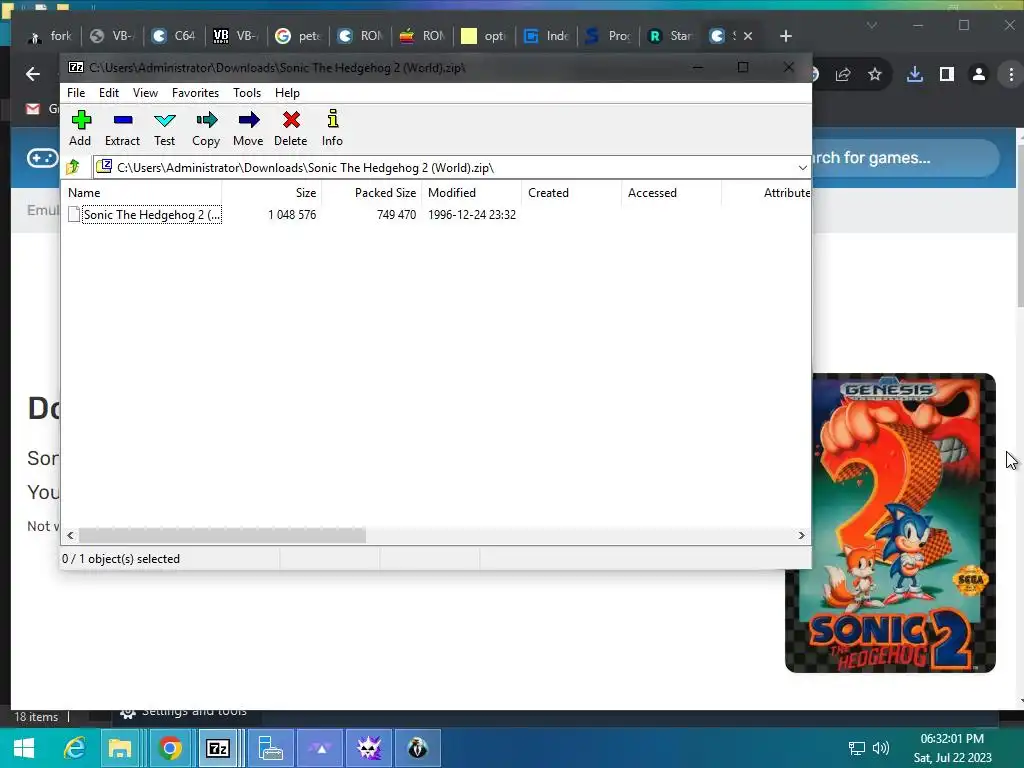Viewport: 1024px width, 768px height.
Task: Click the 749 470 packed size value
Action: [396, 215]
